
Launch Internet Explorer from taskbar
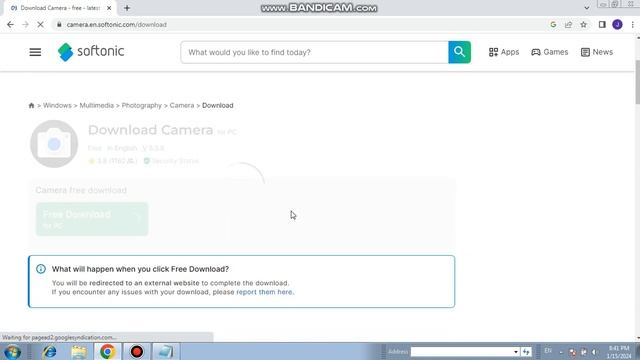coord(49,352)
